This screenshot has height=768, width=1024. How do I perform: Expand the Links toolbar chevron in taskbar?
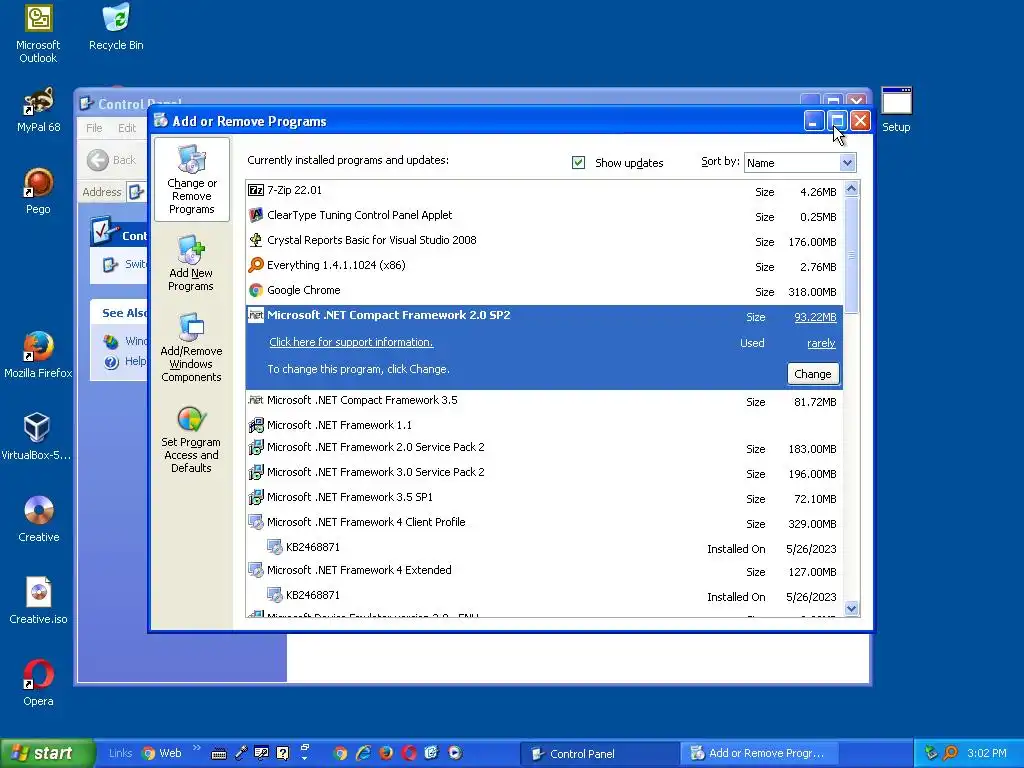click(x=197, y=748)
